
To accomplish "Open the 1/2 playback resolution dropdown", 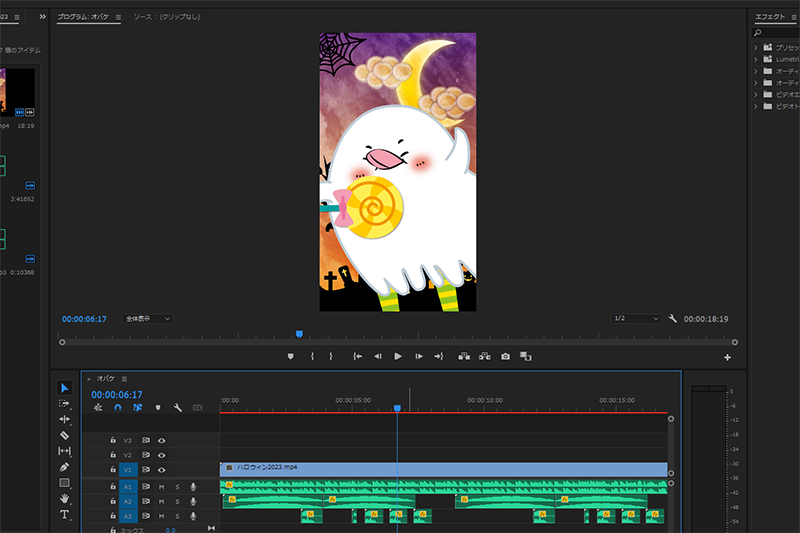I will [x=636, y=318].
